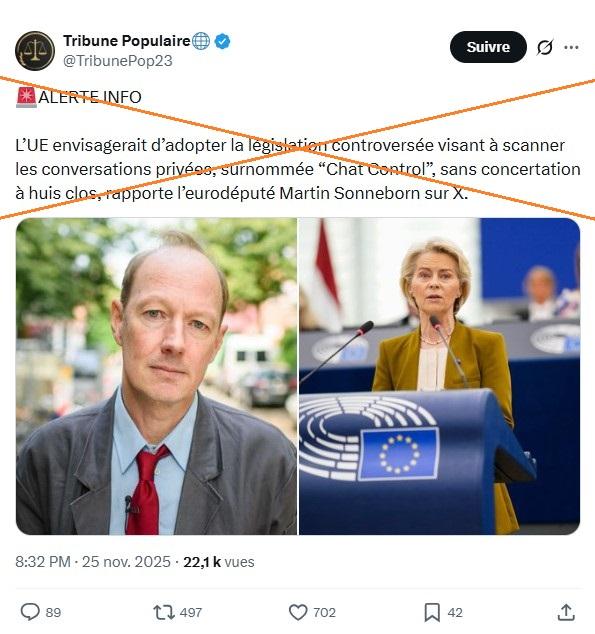Like the post with heart icon
Viewport: 595px width, 634px height.
click(x=298, y=612)
